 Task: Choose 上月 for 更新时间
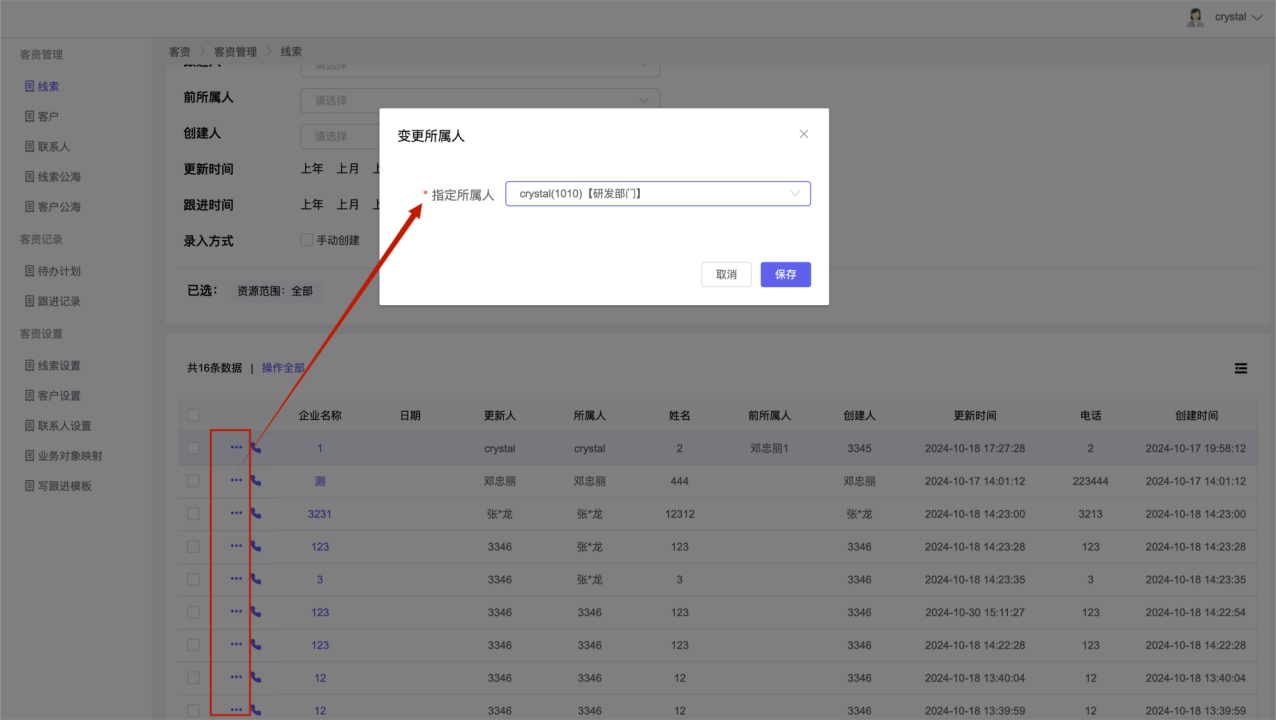348,169
